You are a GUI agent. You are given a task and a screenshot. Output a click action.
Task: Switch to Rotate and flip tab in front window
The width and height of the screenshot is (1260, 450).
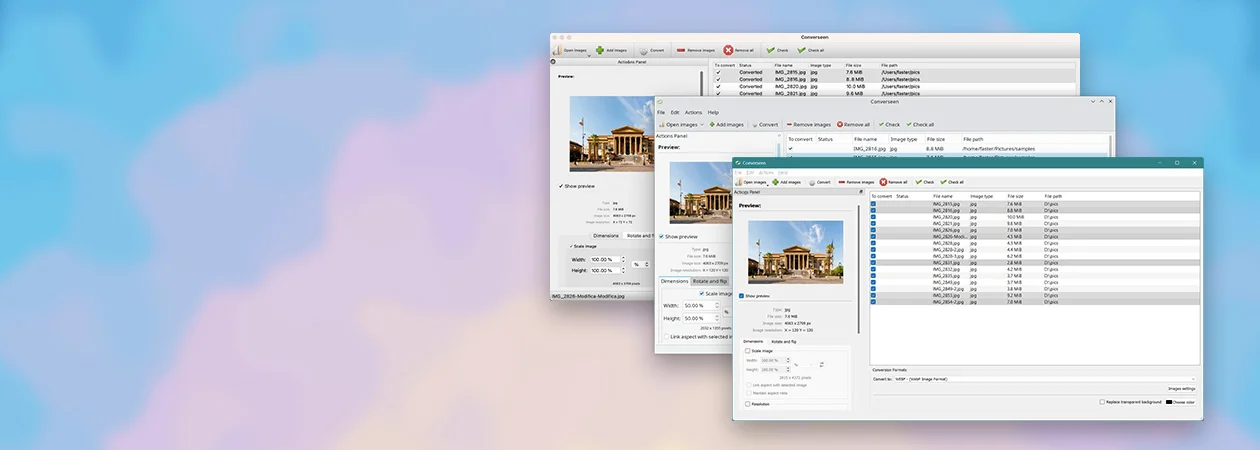(x=784, y=342)
